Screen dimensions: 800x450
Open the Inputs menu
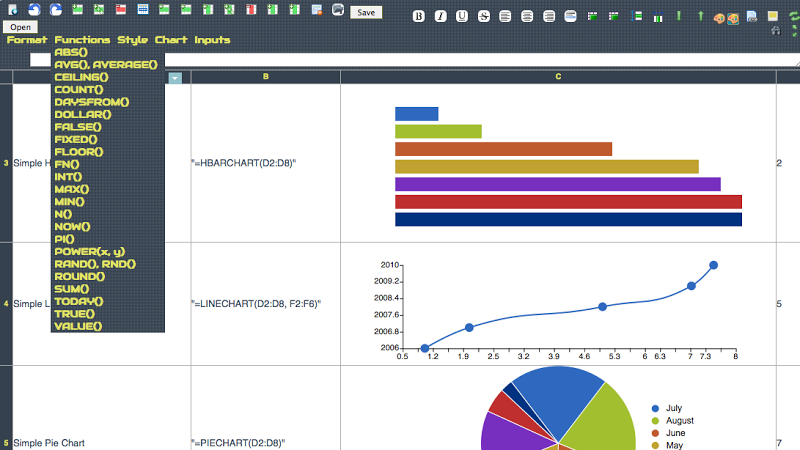(212, 40)
